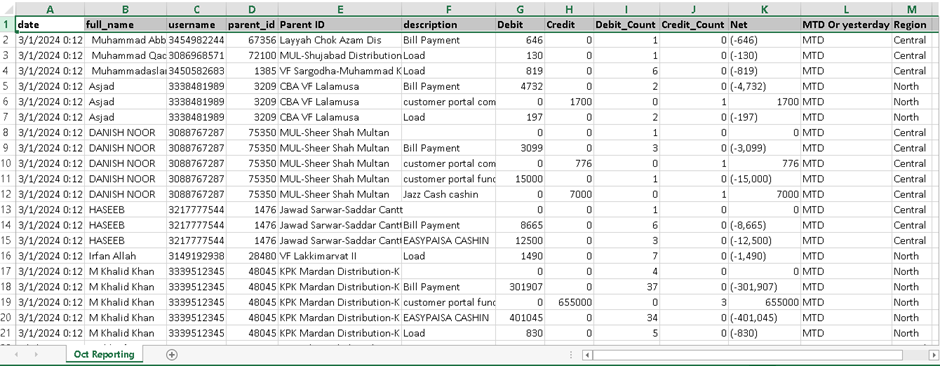The height and width of the screenshot is (366, 940).
Task: Switch to the Oct Reporting sheet tab
Action: click(x=104, y=354)
